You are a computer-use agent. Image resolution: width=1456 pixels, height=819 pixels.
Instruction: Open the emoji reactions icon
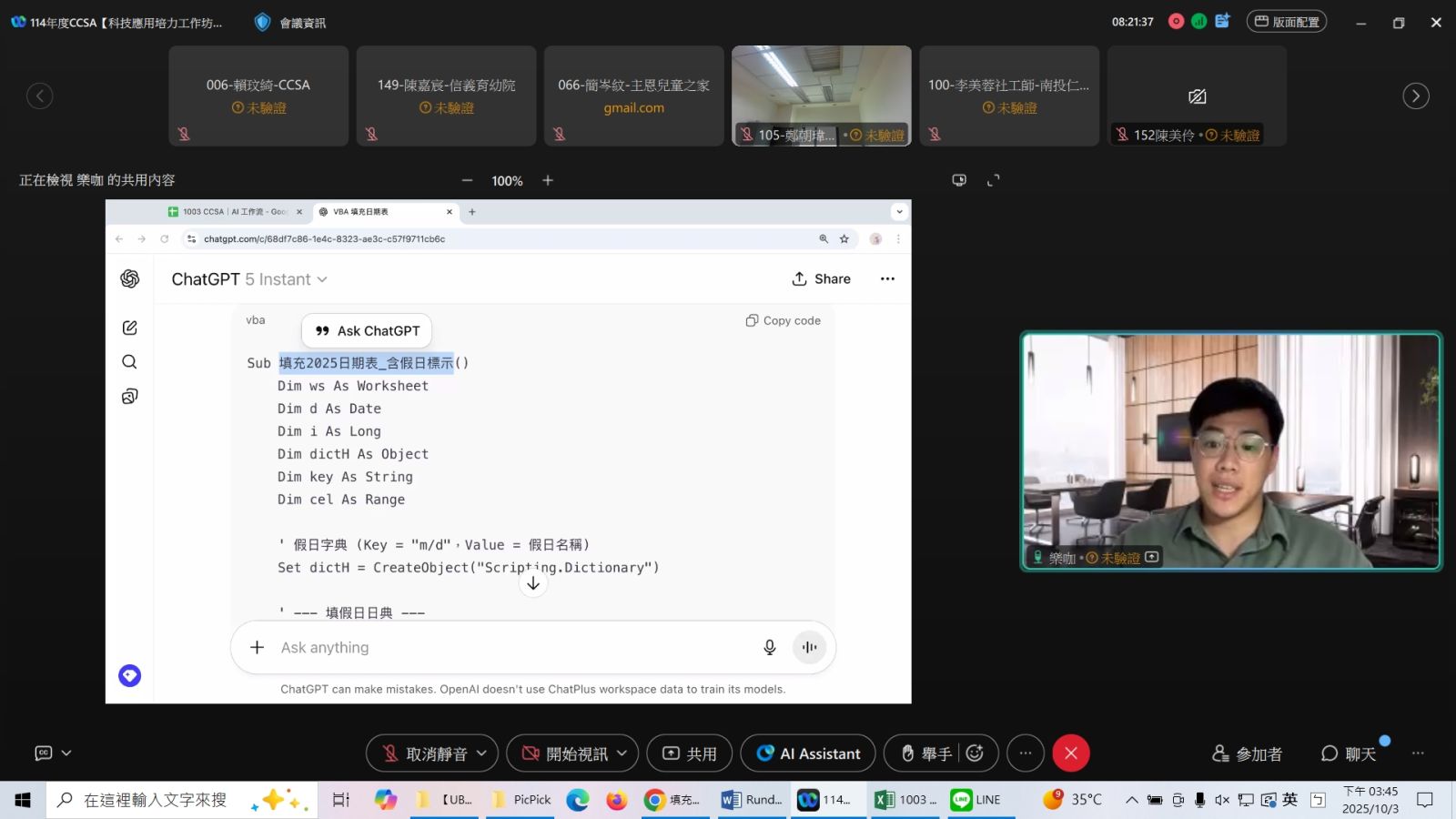point(975,753)
